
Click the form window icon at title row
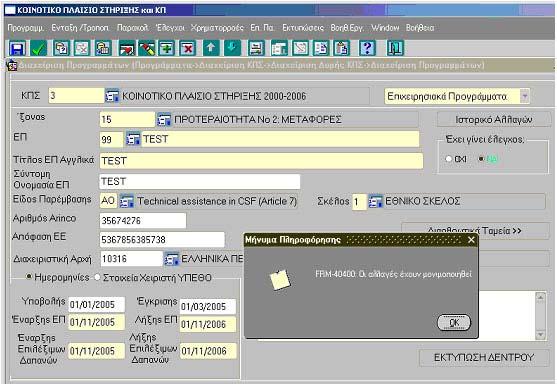tap(12, 66)
